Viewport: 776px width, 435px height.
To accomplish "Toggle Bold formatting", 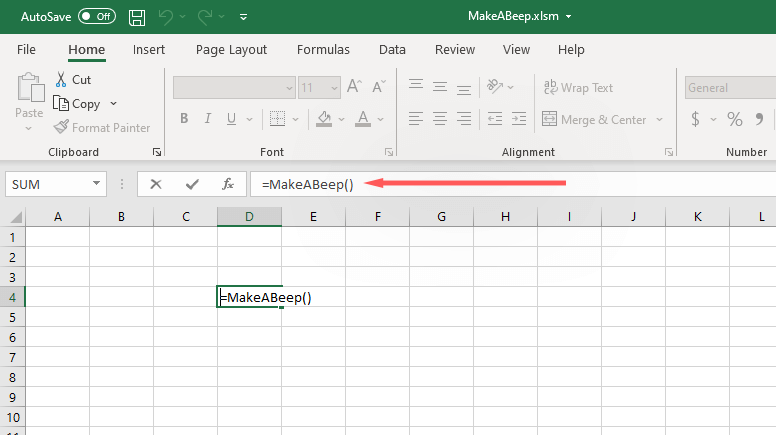I will 184,119.
